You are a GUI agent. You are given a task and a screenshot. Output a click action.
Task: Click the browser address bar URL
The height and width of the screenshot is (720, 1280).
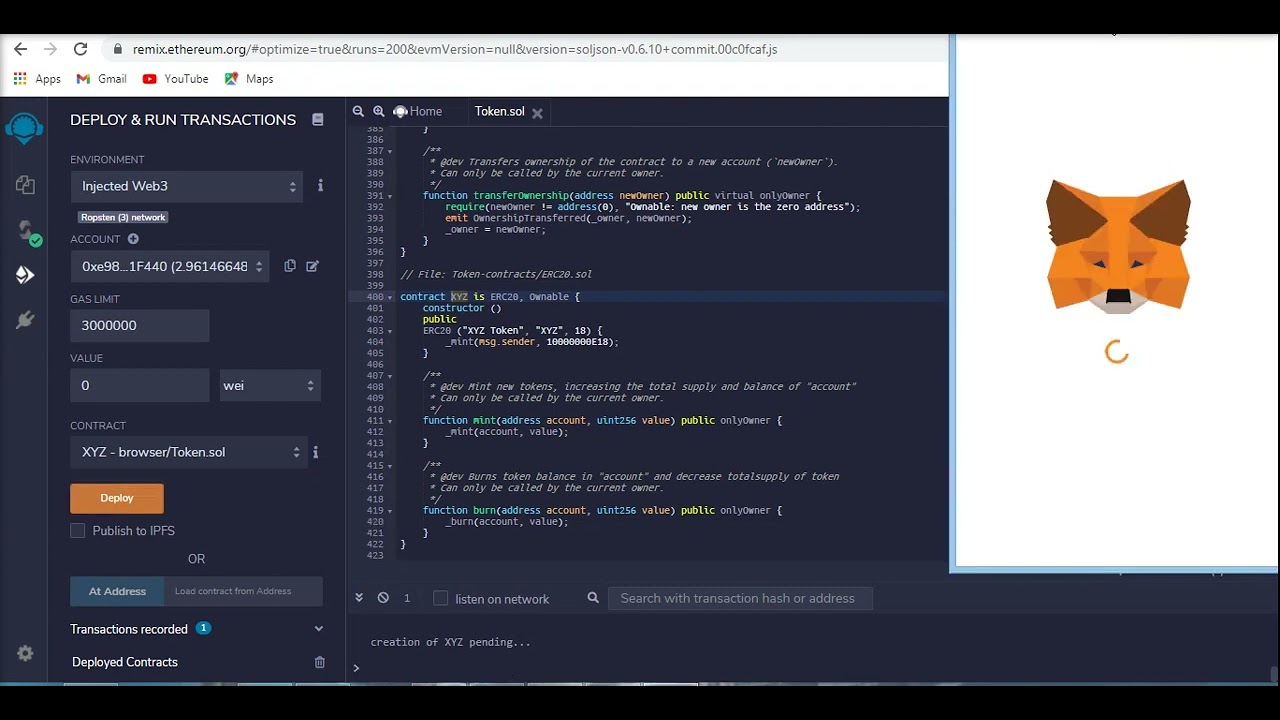point(455,49)
